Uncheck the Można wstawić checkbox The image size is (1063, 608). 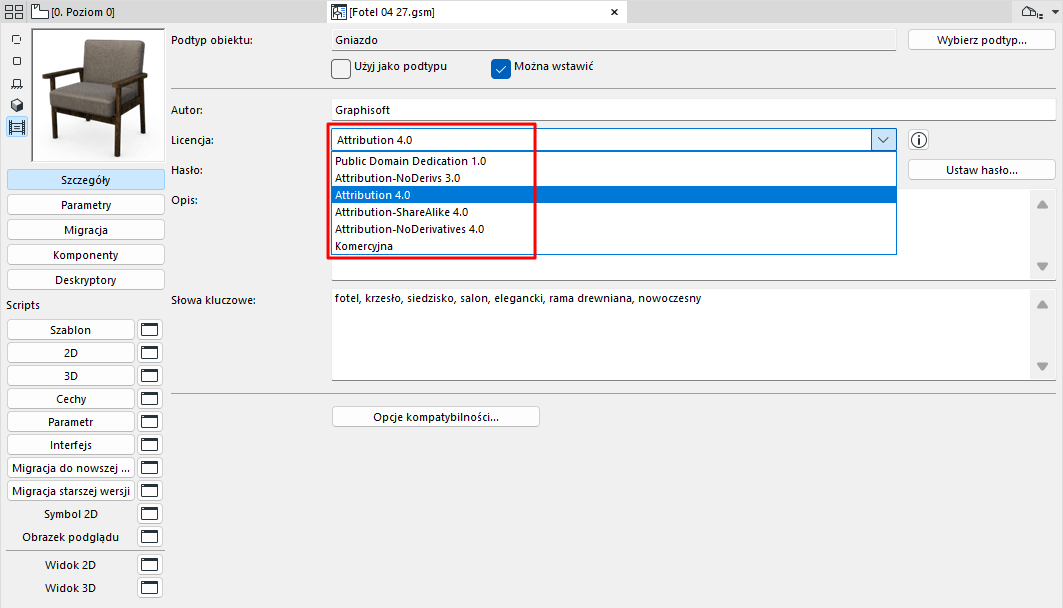point(500,68)
